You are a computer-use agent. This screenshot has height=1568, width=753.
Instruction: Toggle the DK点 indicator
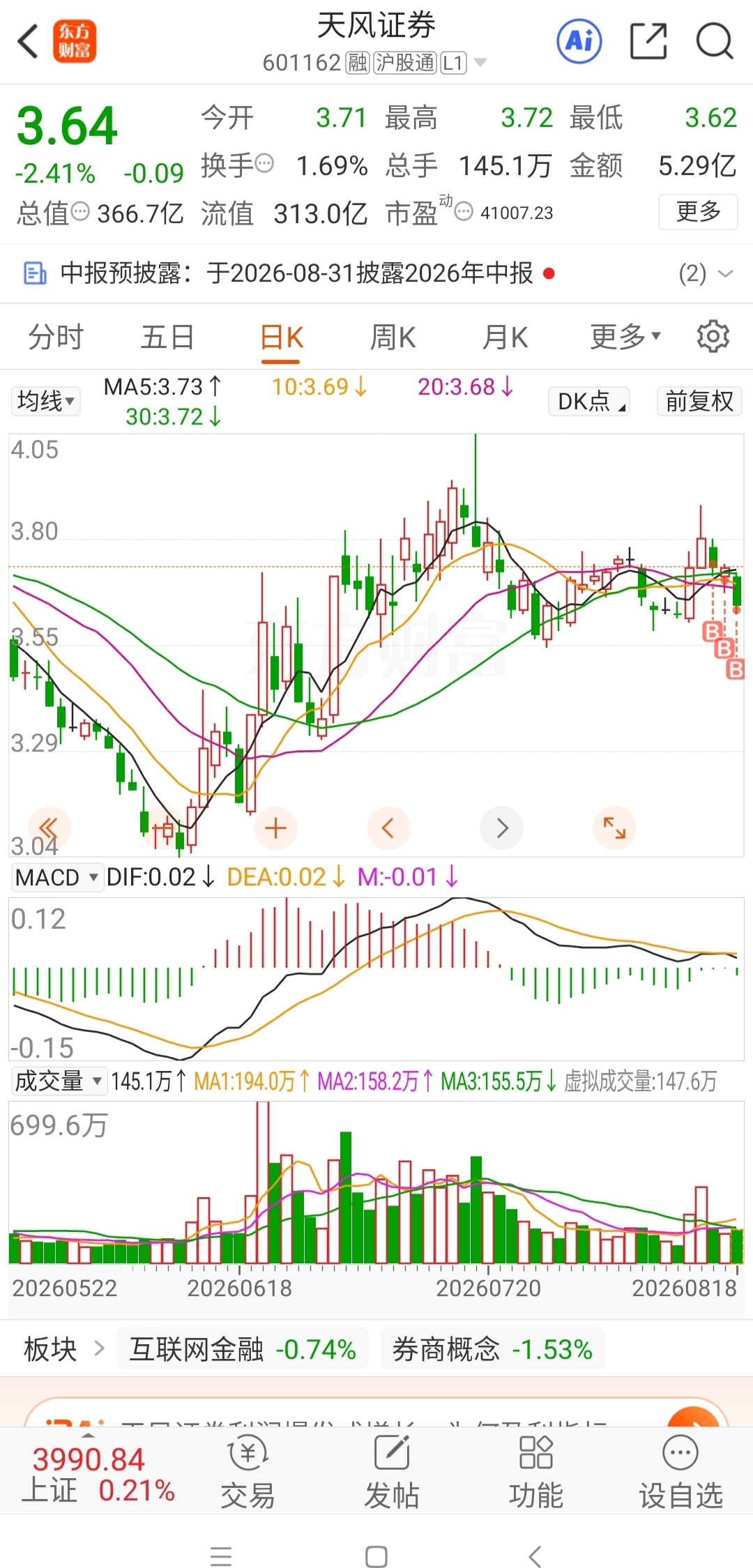[589, 401]
